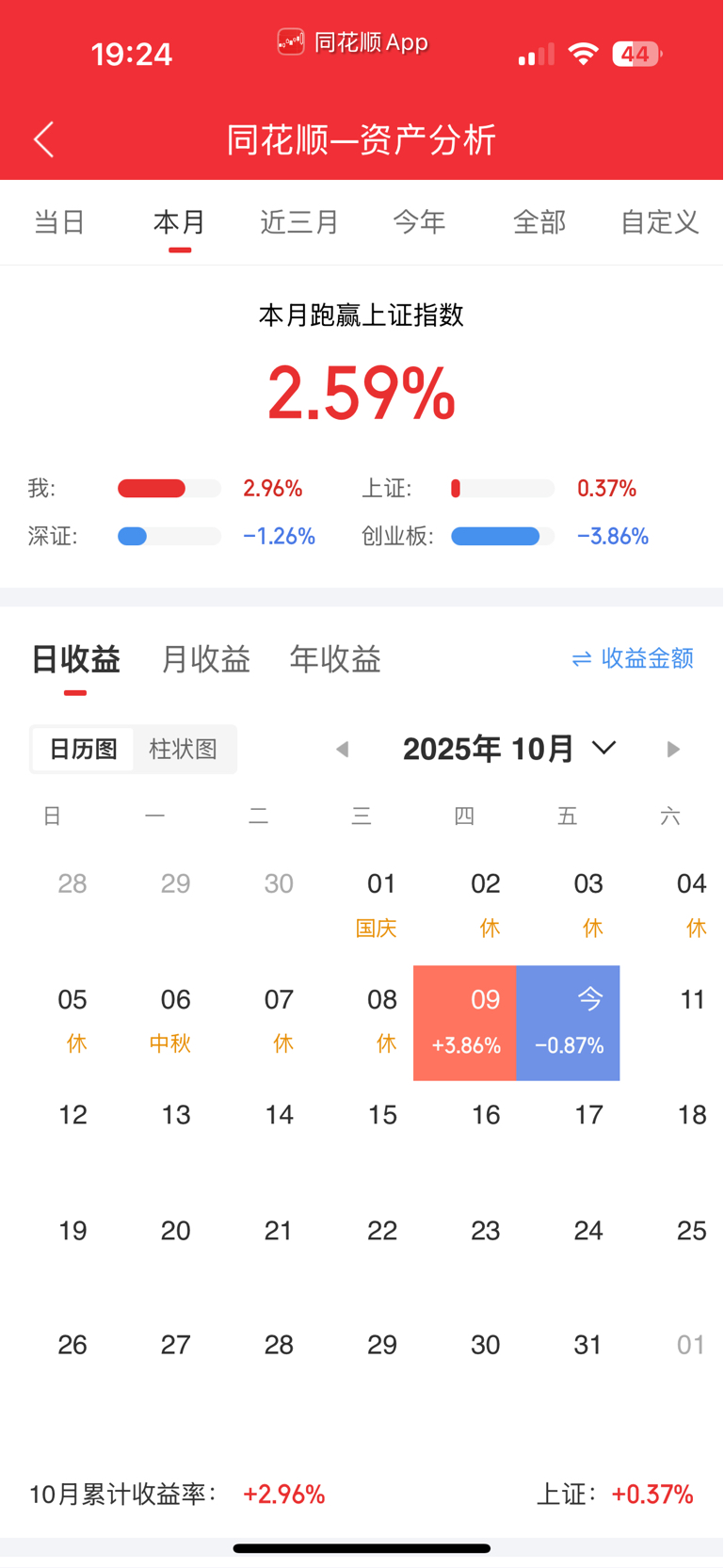724x1568 pixels.
Task: Tap the 同花顺 App logo icon
Action: tap(291, 42)
